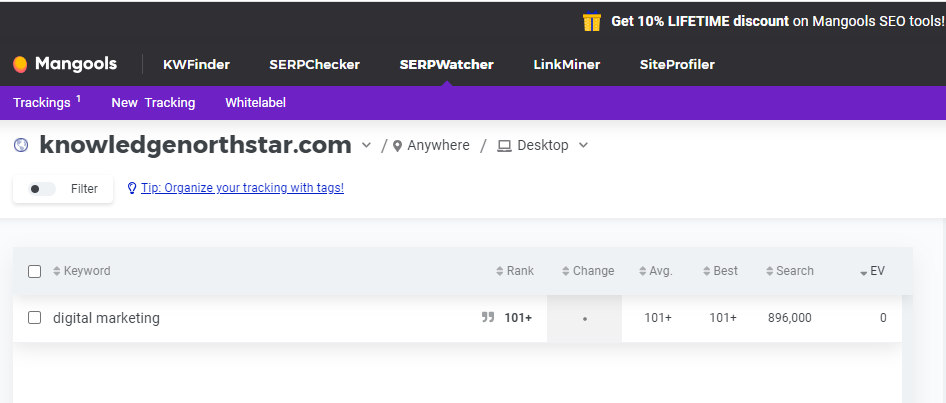Sort by Best column arrows
Viewport: 946px width, 403px height.
[x=706, y=271]
